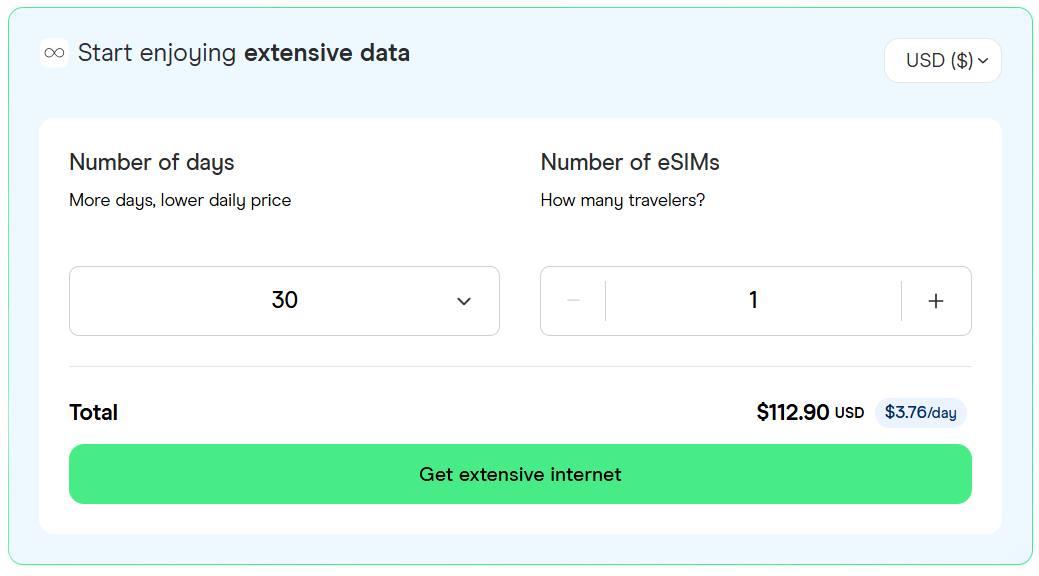Click the 'How many travelers?' text
The image size is (1039, 576).
click(x=623, y=200)
